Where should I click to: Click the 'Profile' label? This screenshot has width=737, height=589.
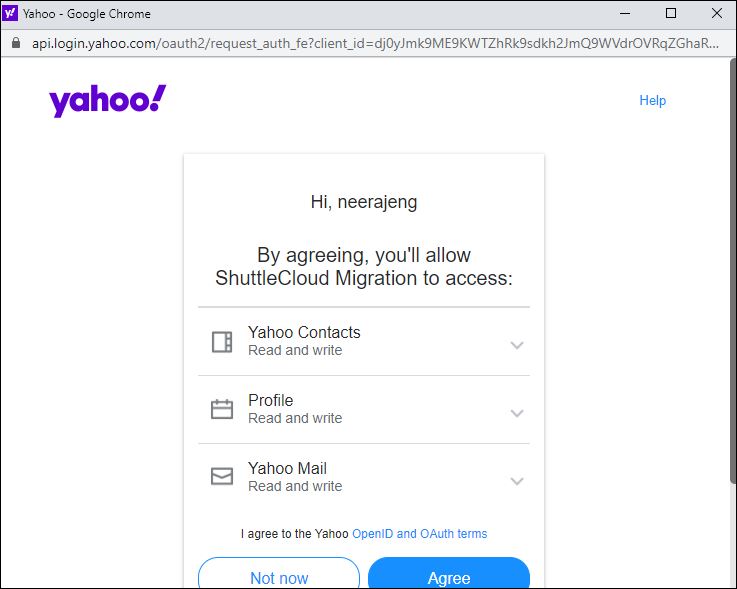[x=271, y=401]
